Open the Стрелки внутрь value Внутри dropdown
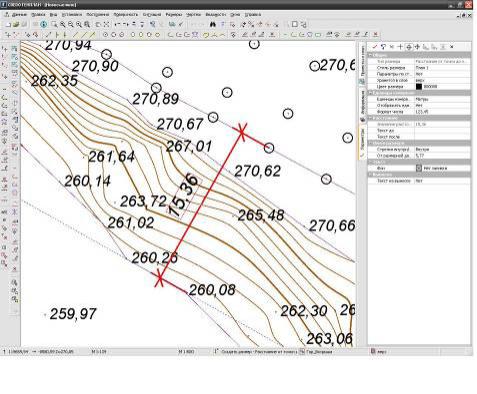Screen dimensions: 477x394 pyautogui.click(x=443, y=149)
